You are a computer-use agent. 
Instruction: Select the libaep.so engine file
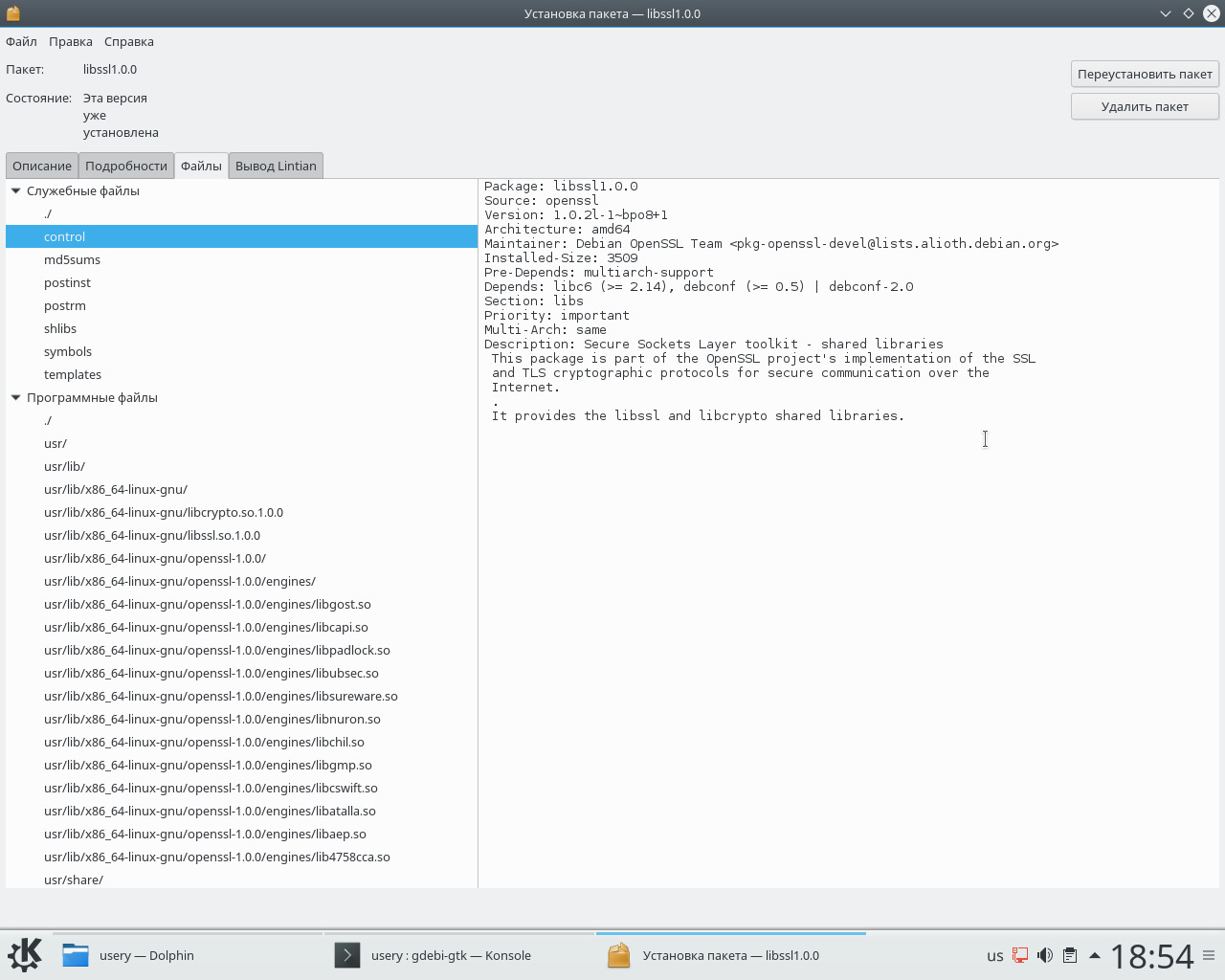pos(241,834)
